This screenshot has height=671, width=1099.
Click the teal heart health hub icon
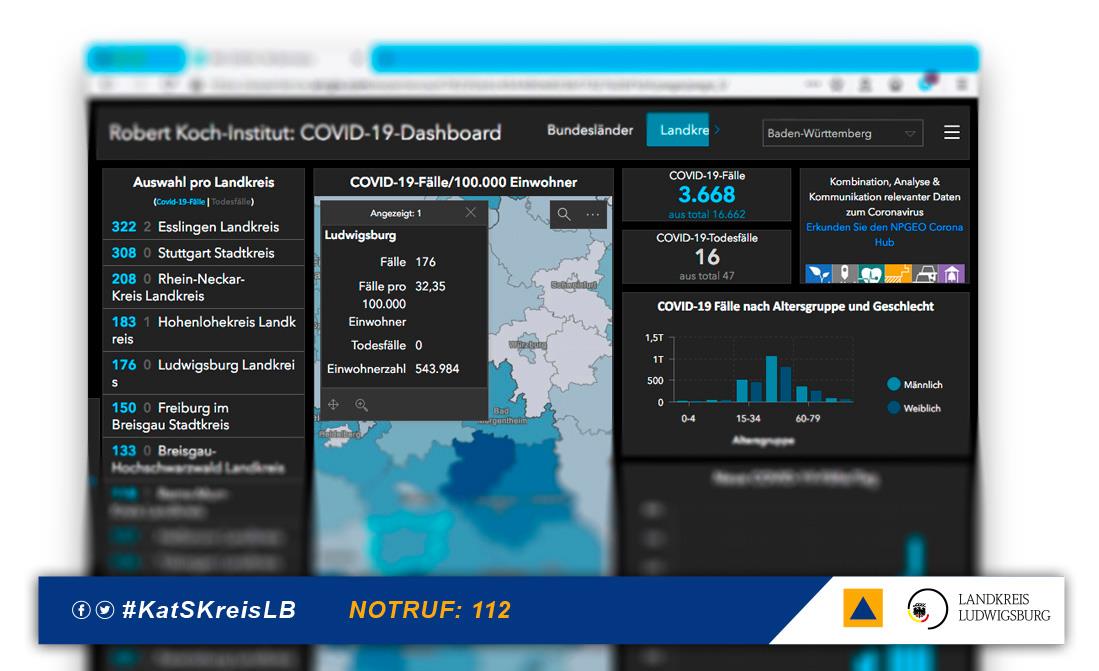(x=871, y=273)
